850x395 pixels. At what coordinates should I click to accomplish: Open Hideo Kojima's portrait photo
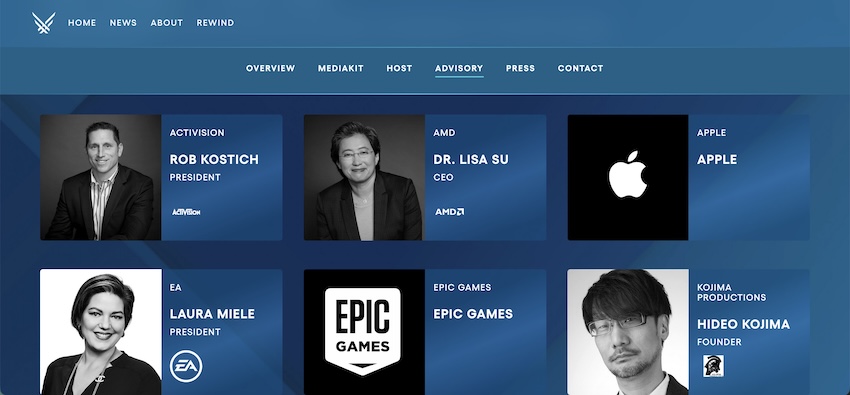[628, 332]
